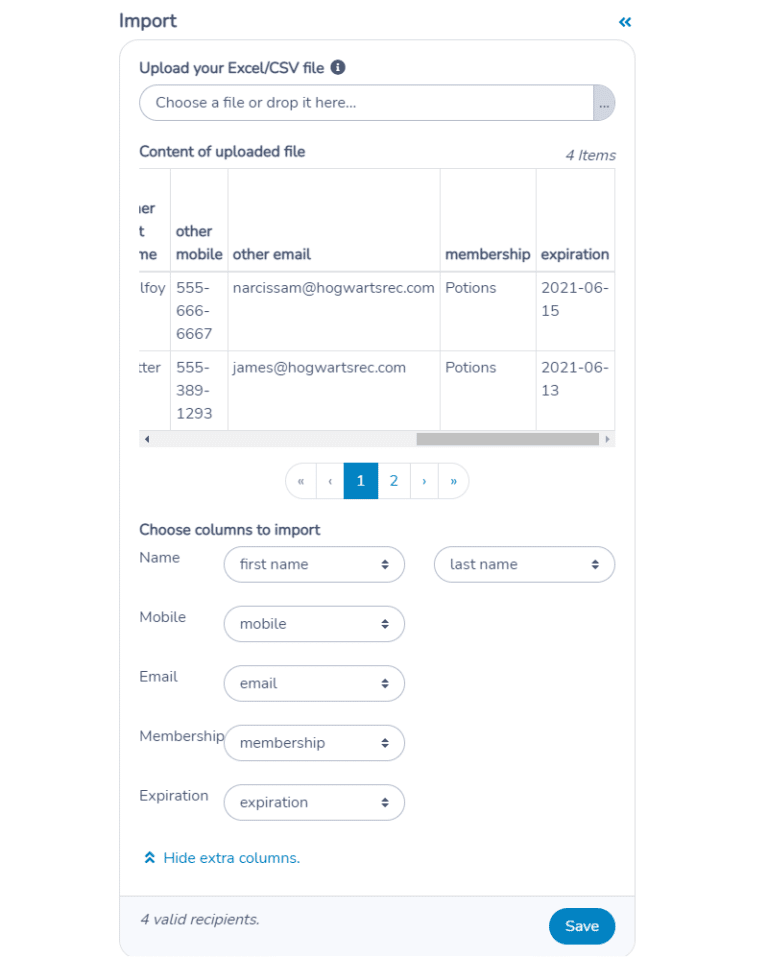Viewport: 768px width, 958px height.
Task: Save the imported recipients
Action: coord(582,926)
